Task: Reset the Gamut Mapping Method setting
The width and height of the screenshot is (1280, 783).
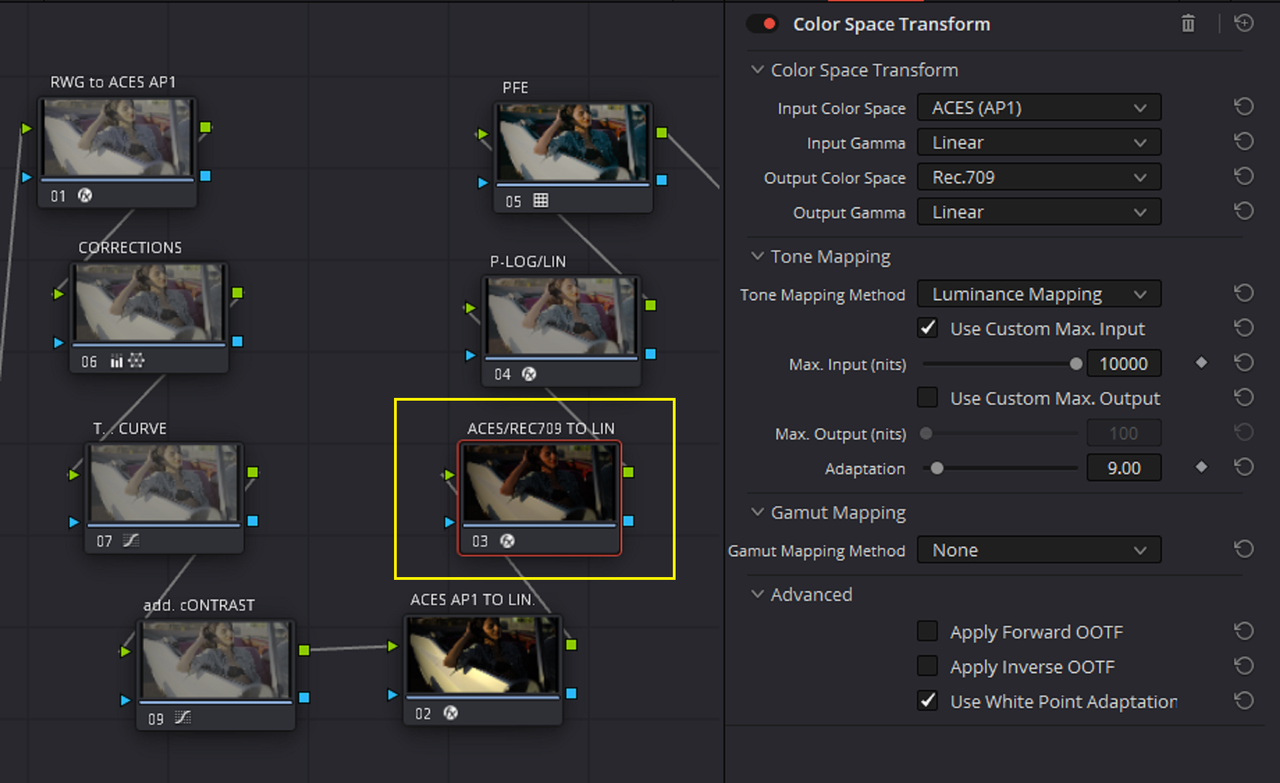Action: (x=1244, y=549)
